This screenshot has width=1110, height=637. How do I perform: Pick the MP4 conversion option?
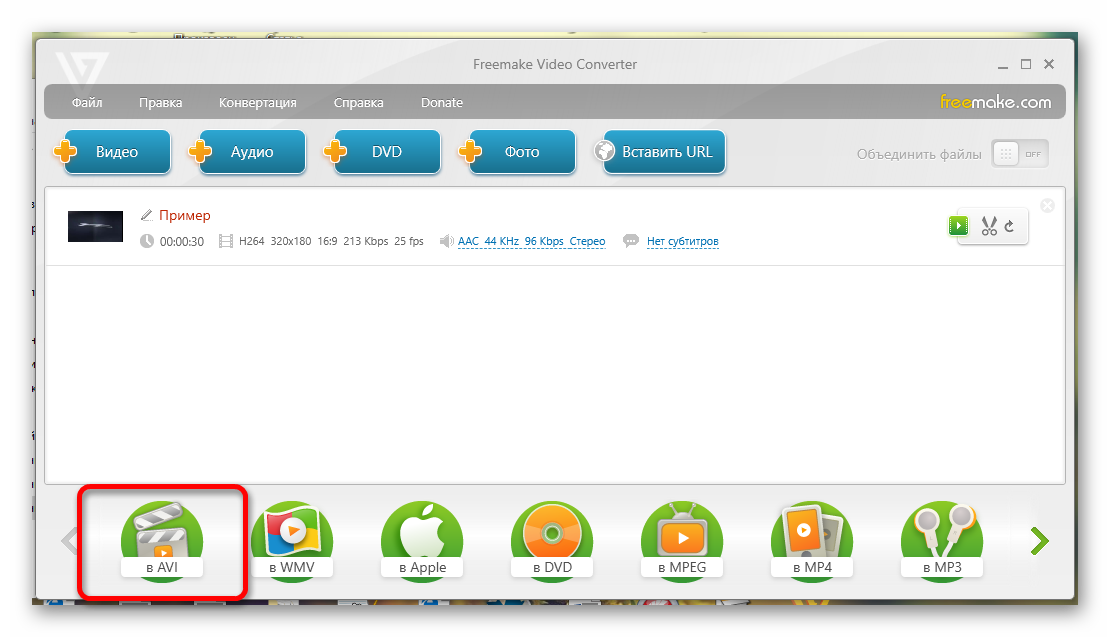point(812,541)
